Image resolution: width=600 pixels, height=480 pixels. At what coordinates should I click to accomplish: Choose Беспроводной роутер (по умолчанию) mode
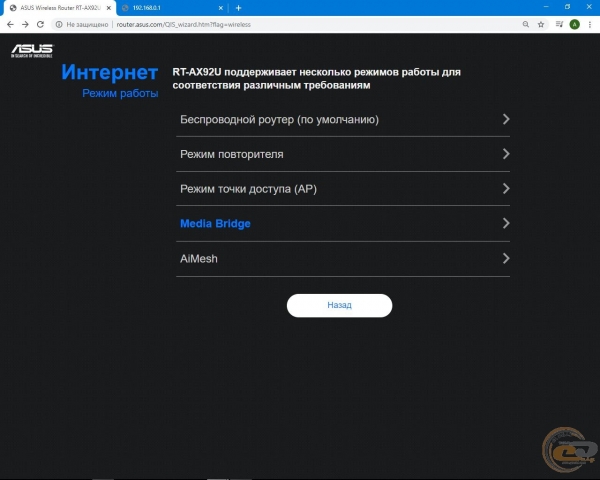343,119
